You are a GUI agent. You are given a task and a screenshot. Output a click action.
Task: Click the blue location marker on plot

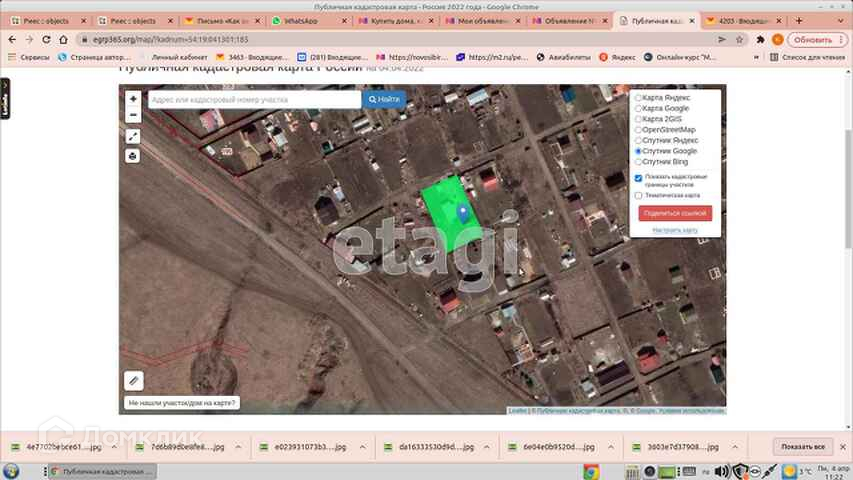tap(462, 211)
